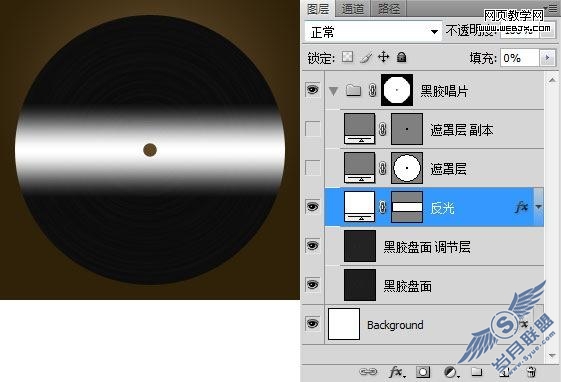Screen dimensions: 561x382
Task: Click 反光 white fill thumbnail
Action: [360, 207]
